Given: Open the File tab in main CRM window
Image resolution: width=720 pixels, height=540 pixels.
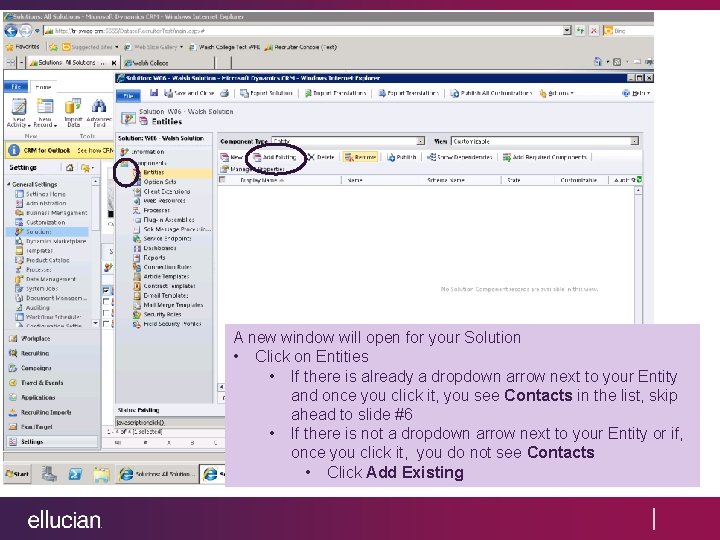Looking at the screenshot, I should click(x=16, y=86).
